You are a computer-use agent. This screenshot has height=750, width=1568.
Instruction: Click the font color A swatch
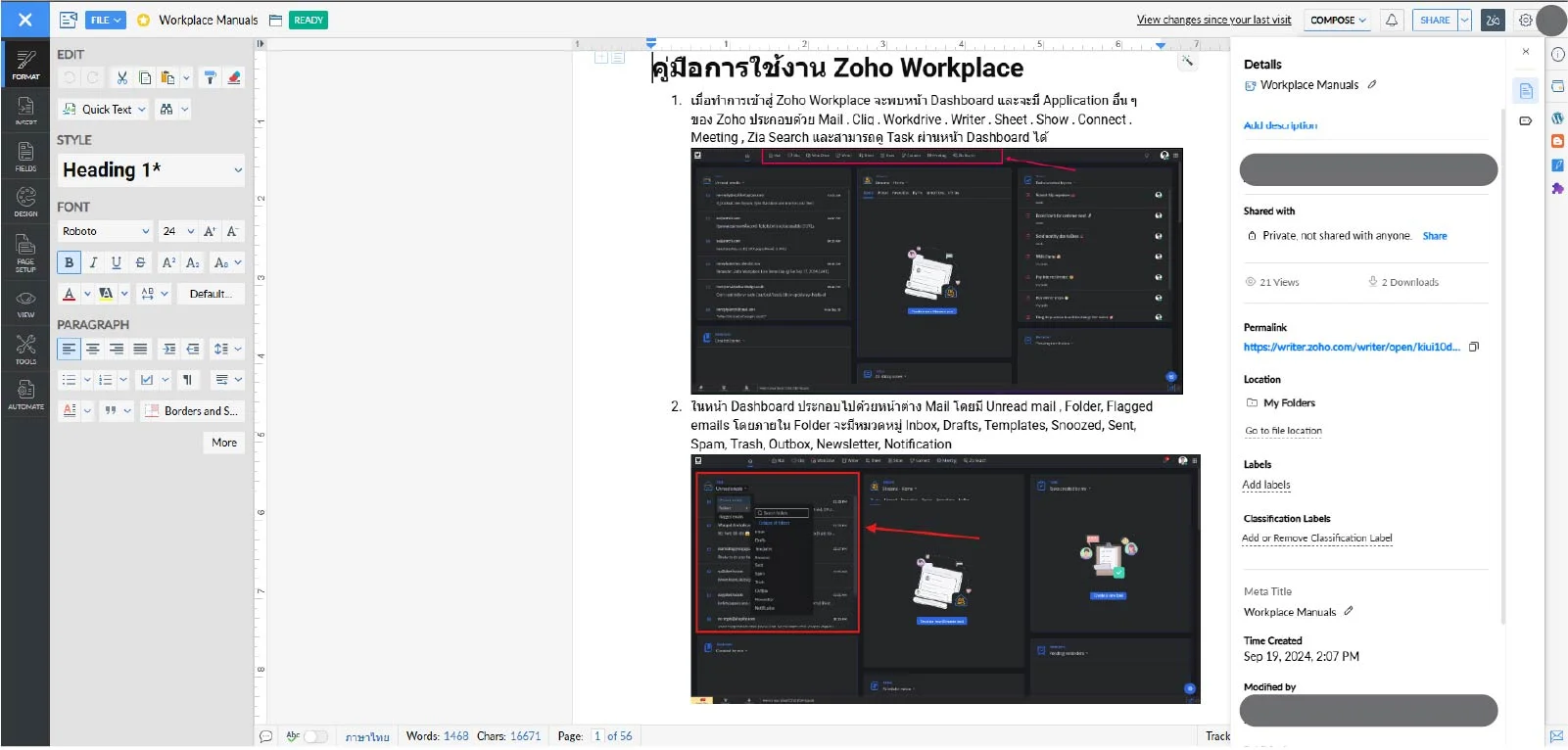(69, 294)
